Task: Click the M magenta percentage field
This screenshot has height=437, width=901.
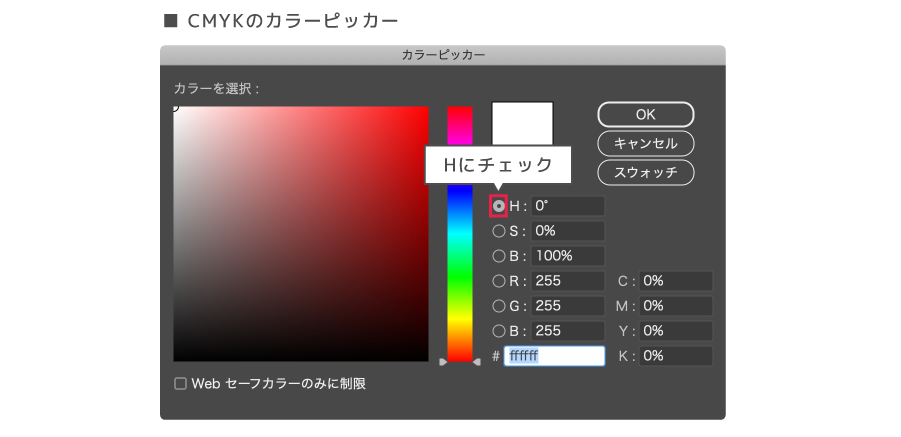Action: 676,306
